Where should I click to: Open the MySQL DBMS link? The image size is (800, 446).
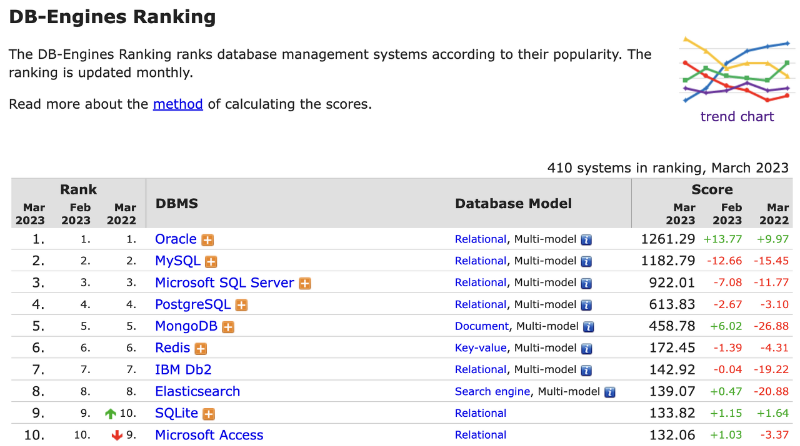[x=178, y=261]
